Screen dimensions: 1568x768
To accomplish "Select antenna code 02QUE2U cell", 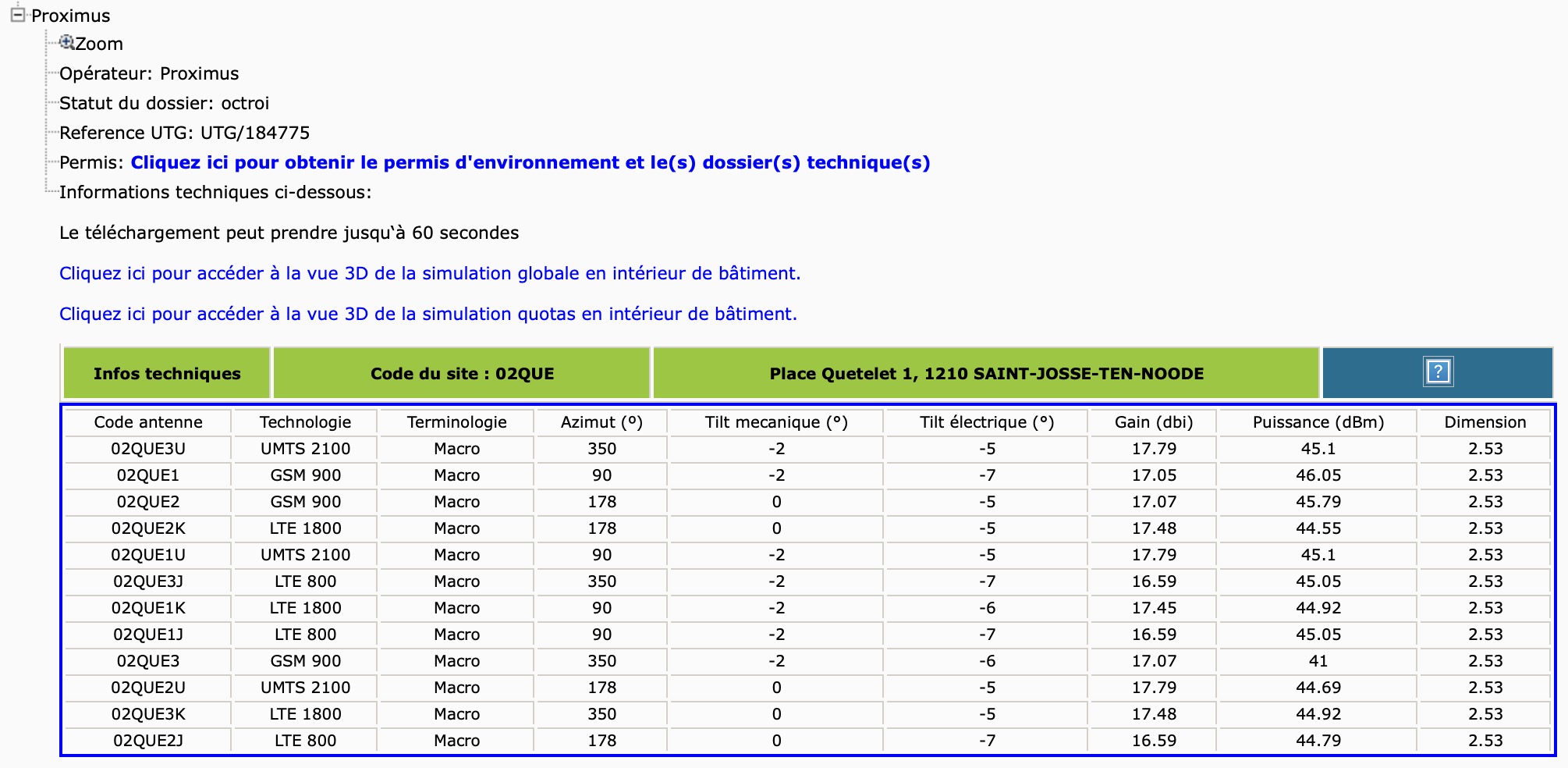I will [x=148, y=688].
